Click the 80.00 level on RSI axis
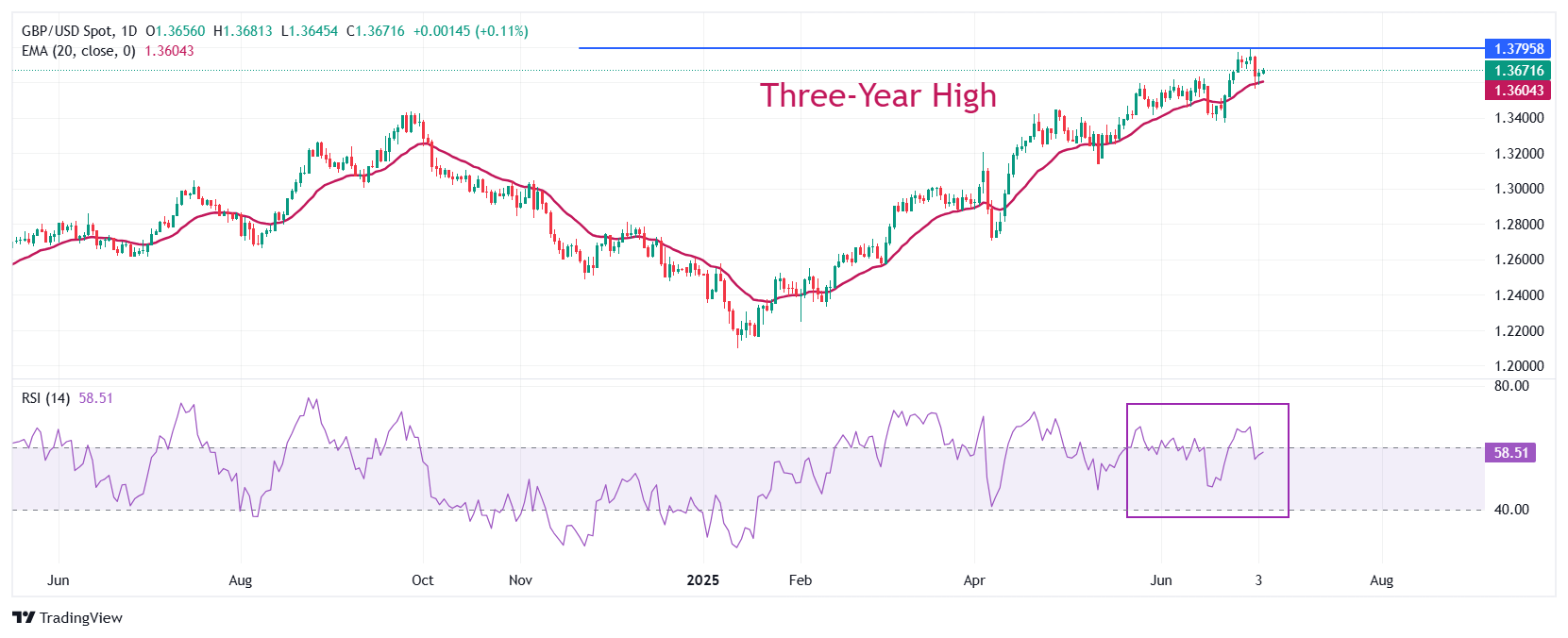Image resolution: width=1568 pixels, height=638 pixels. click(1511, 386)
